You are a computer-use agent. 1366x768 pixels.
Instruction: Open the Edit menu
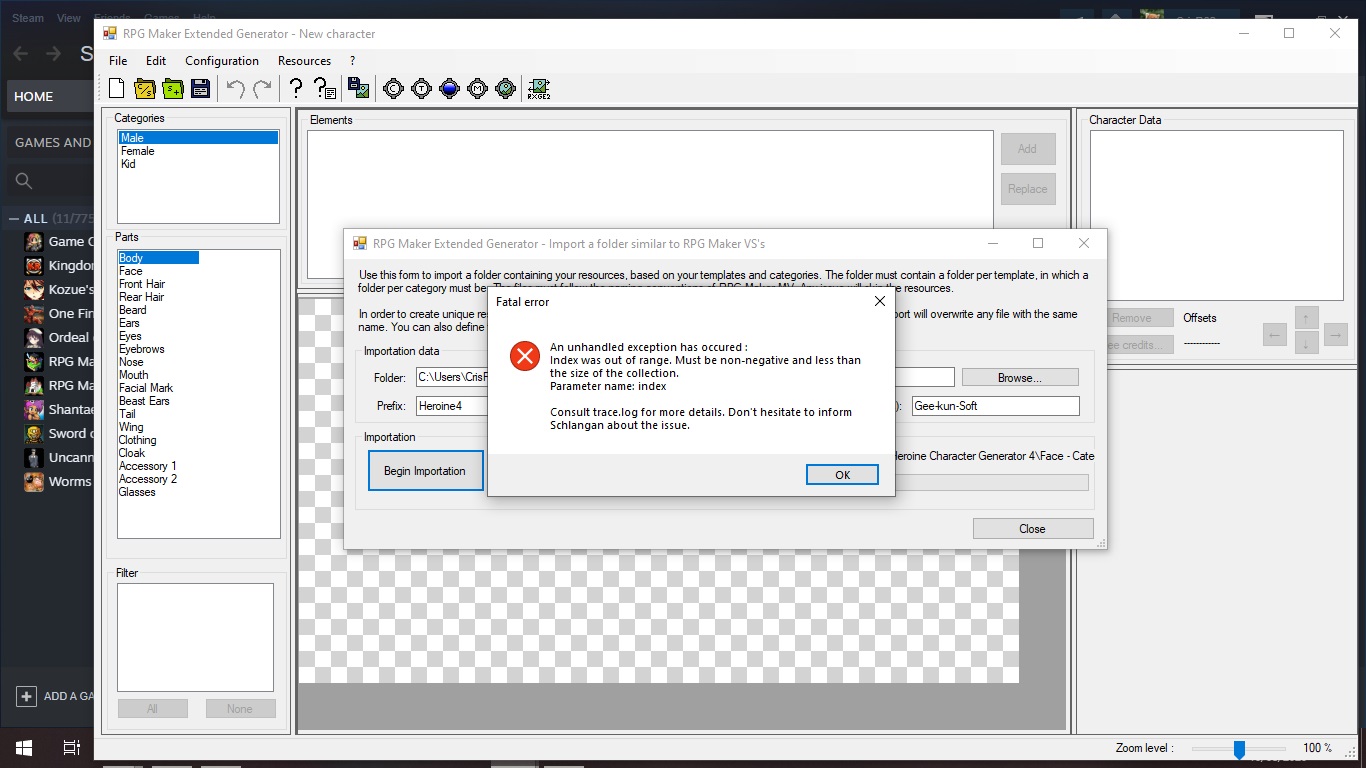(x=155, y=61)
